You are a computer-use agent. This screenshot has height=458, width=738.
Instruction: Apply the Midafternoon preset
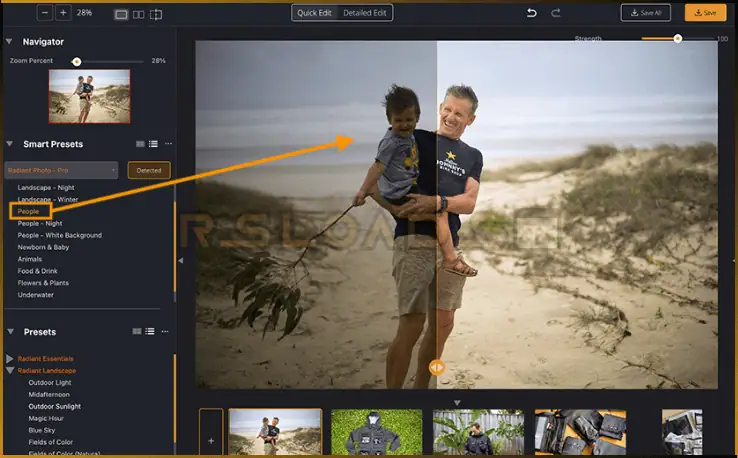[x=49, y=394]
